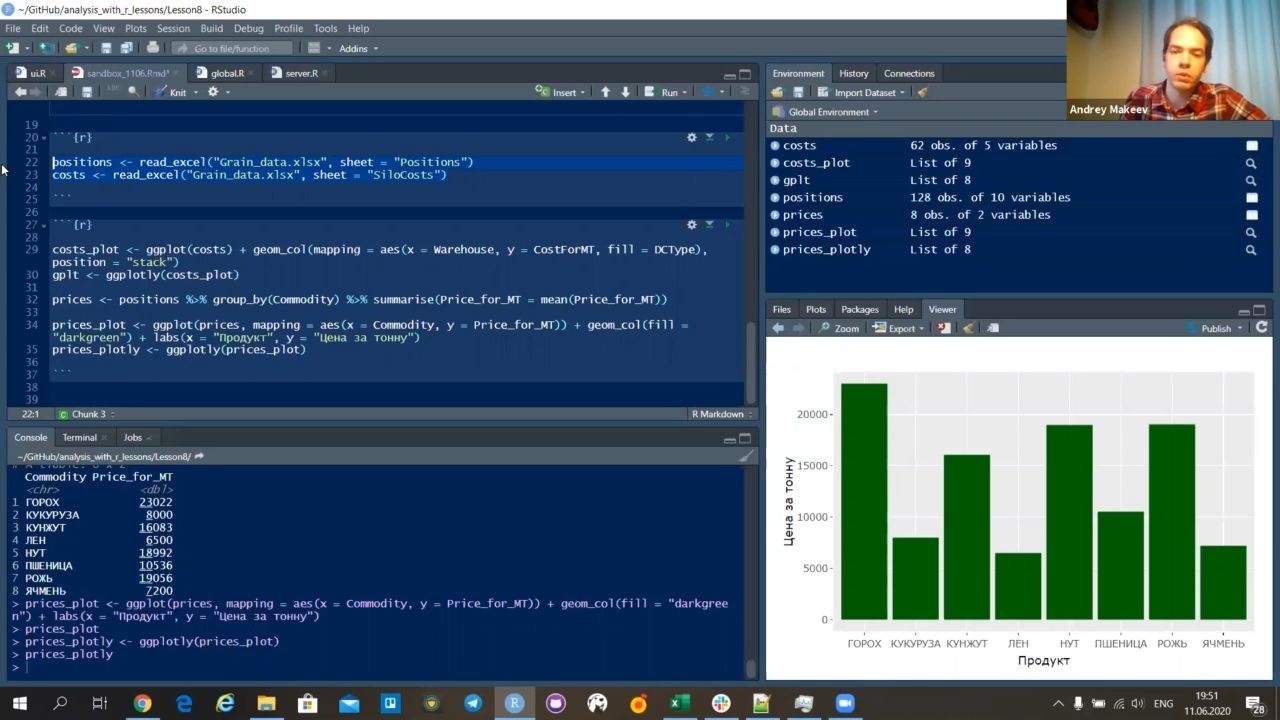Open R Markdown file type selector
The width and height of the screenshot is (1280, 720).
pos(721,414)
